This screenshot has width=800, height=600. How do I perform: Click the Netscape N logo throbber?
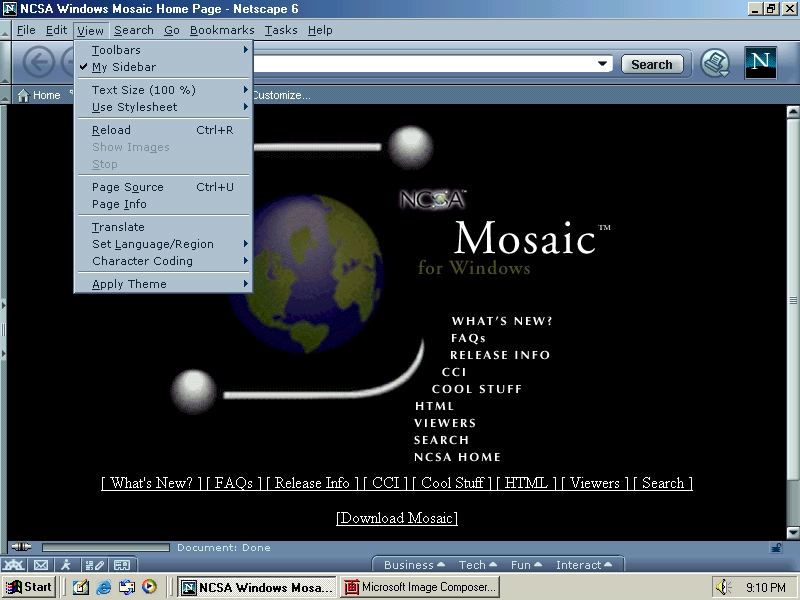[761, 63]
